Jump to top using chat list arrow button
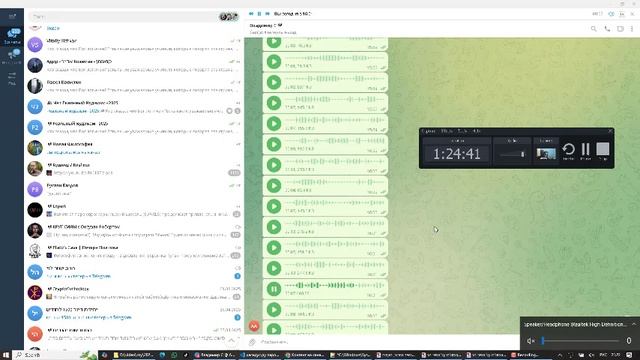The image size is (640, 360). pyautogui.click(x=231, y=340)
